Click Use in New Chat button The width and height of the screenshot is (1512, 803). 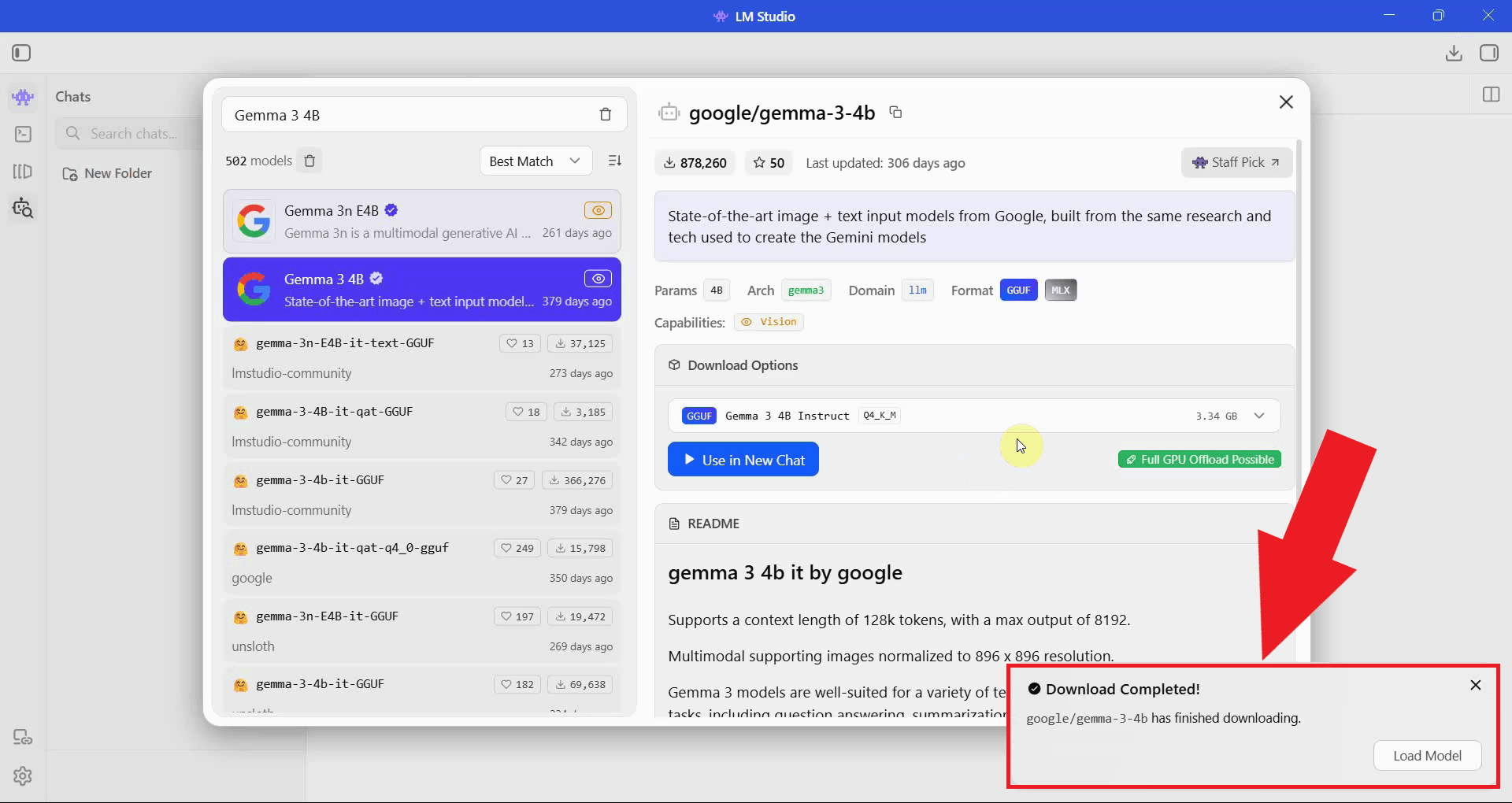(x=743, y=460)
